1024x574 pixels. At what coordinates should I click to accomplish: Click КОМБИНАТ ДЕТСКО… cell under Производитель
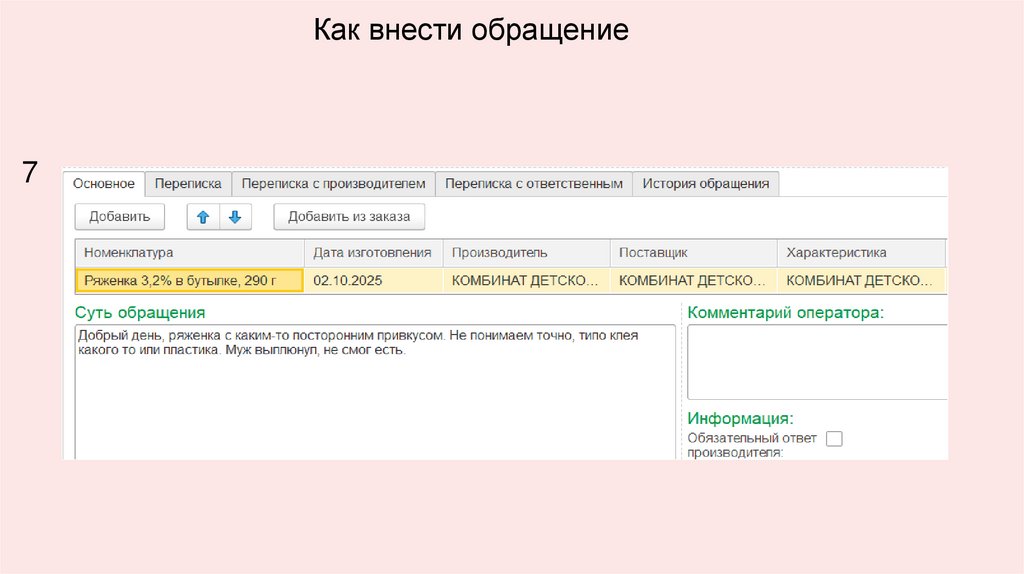[x=526, y=281]
